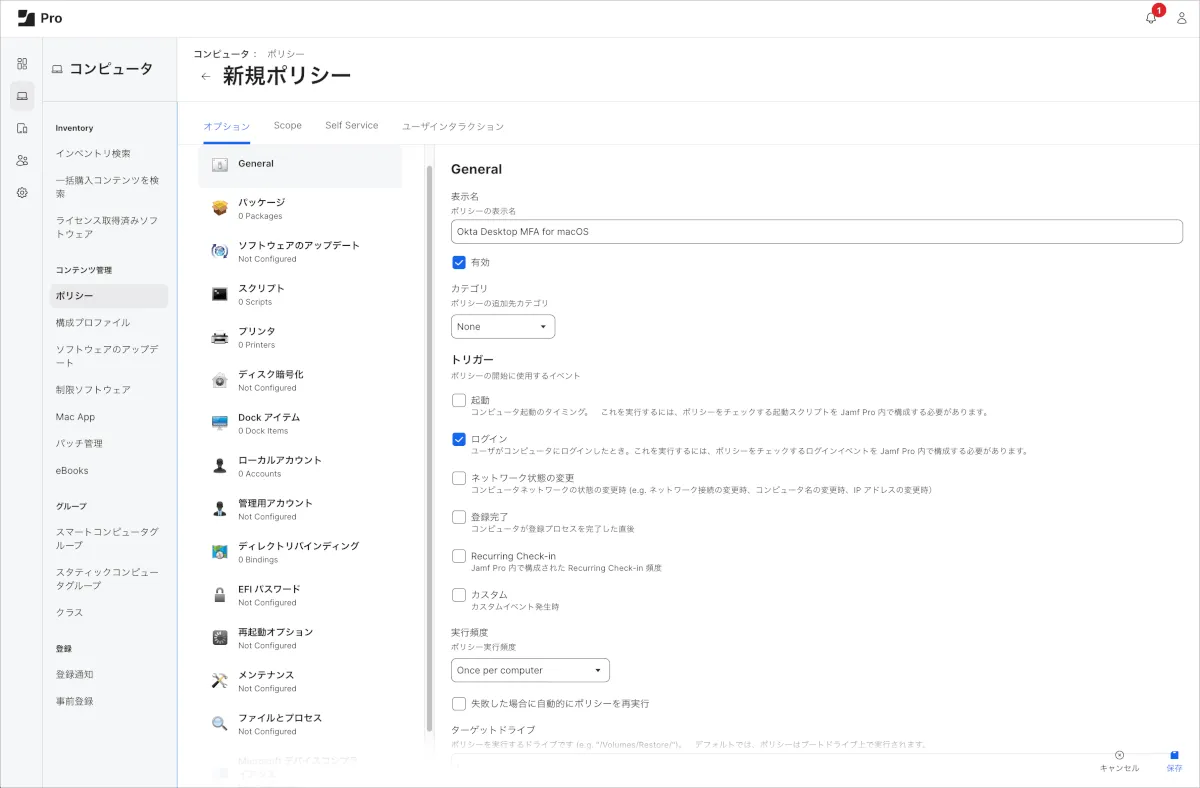Select the Devices icon in left rail

pyautogui.click(x=22, y=128)
